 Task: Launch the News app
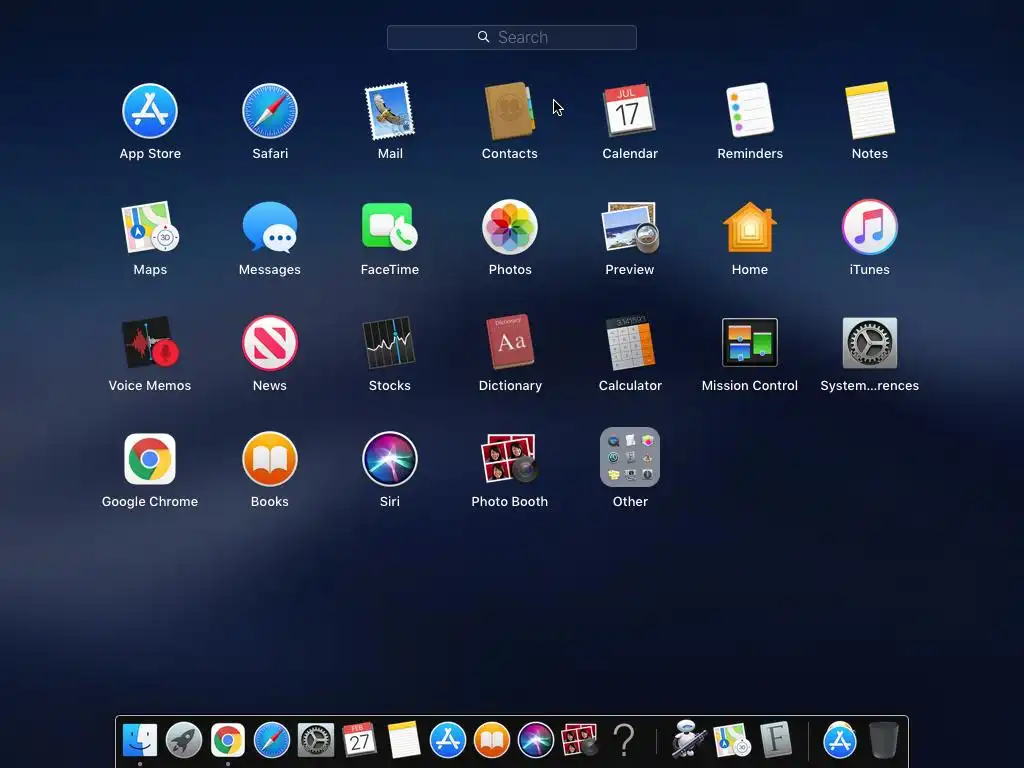click(270, 343)
